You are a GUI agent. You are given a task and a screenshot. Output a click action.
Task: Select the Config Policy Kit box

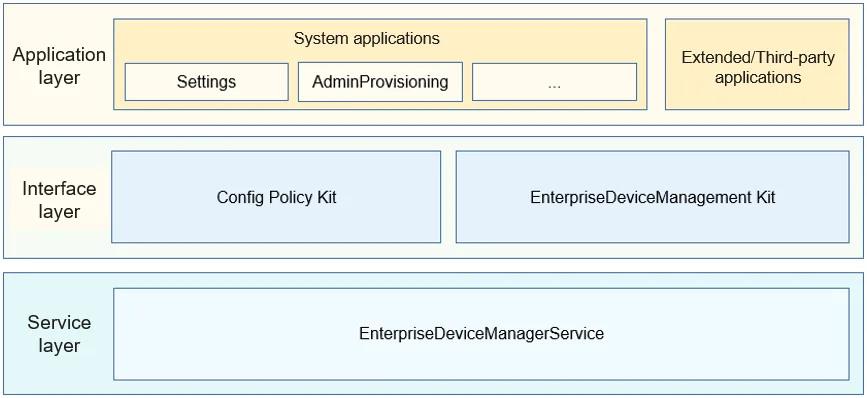276,197
